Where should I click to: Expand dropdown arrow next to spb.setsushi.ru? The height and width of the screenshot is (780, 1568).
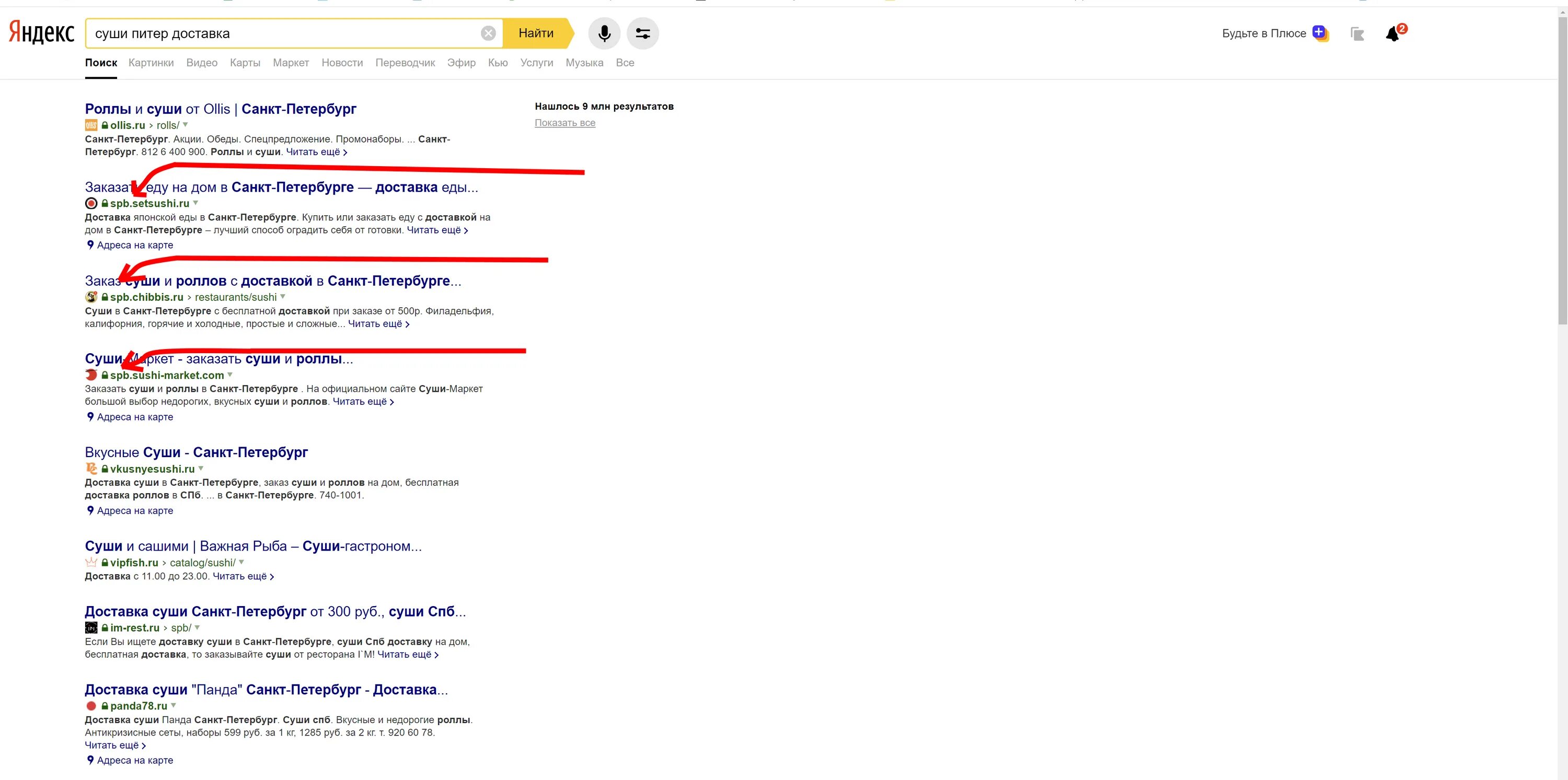pos(195,203)
